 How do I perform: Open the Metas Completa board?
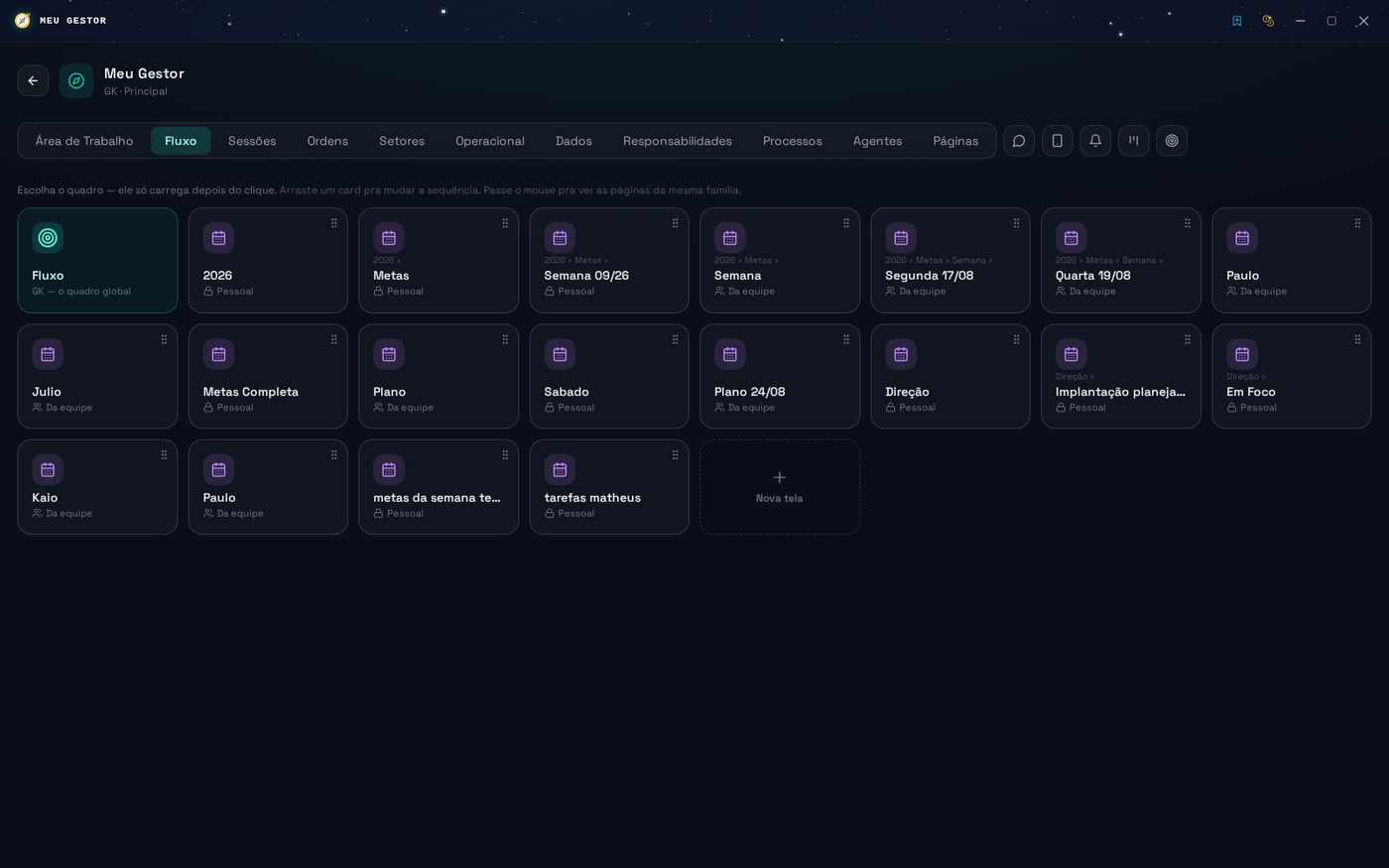268,376
